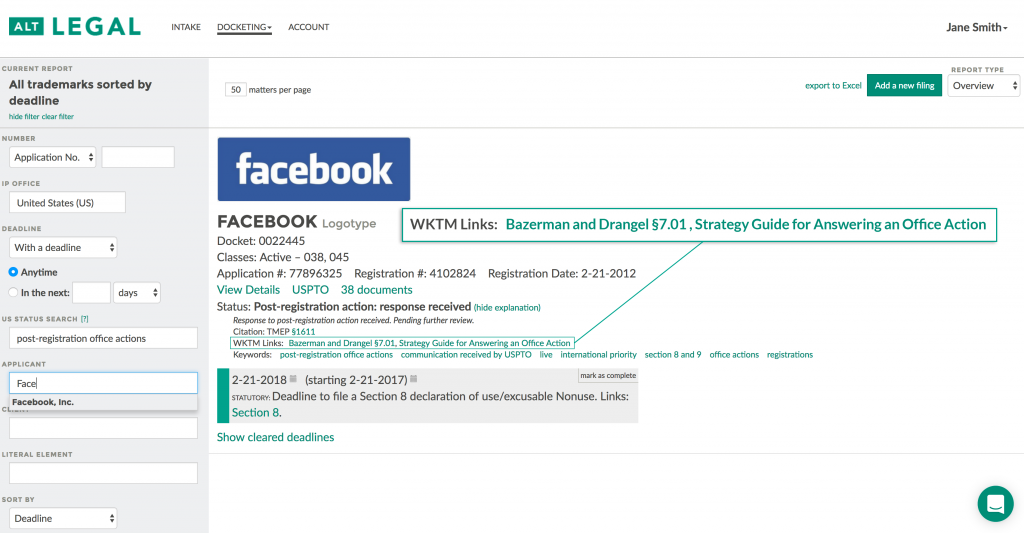Focus the IP Office United States field

pos(67,202)
